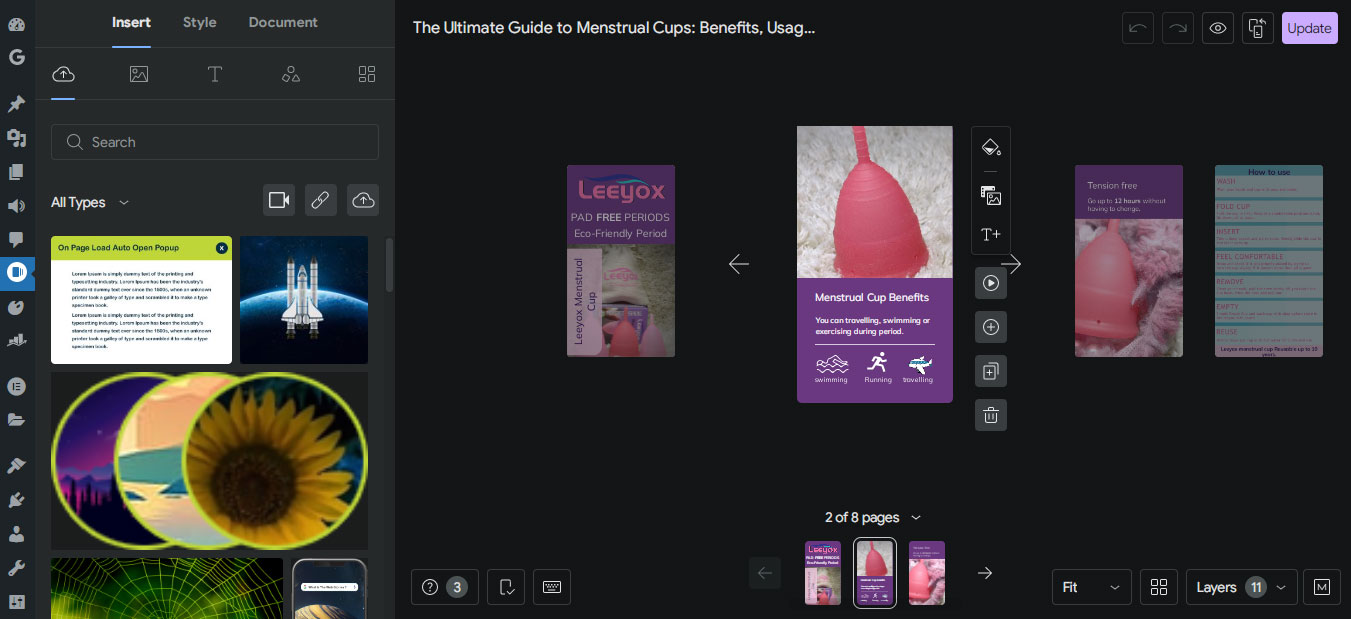This screenshot has height=619, width=1351.
Task: Open the WordPress Plugins sidebar icon
Action: (16, 500)
